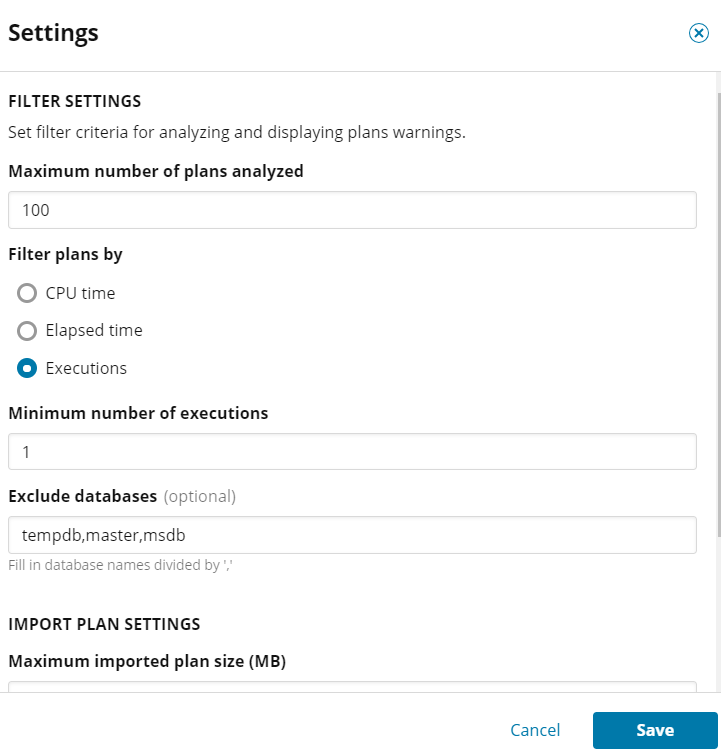721x753 pixels.
Task: Cancel the settings changes
Action: [535, 730]
